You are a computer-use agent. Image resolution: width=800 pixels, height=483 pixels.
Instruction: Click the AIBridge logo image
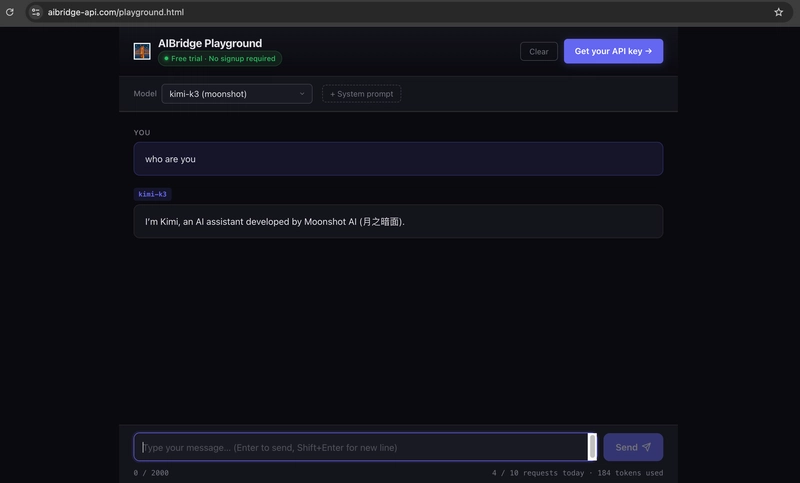click(x=142, y=51)
